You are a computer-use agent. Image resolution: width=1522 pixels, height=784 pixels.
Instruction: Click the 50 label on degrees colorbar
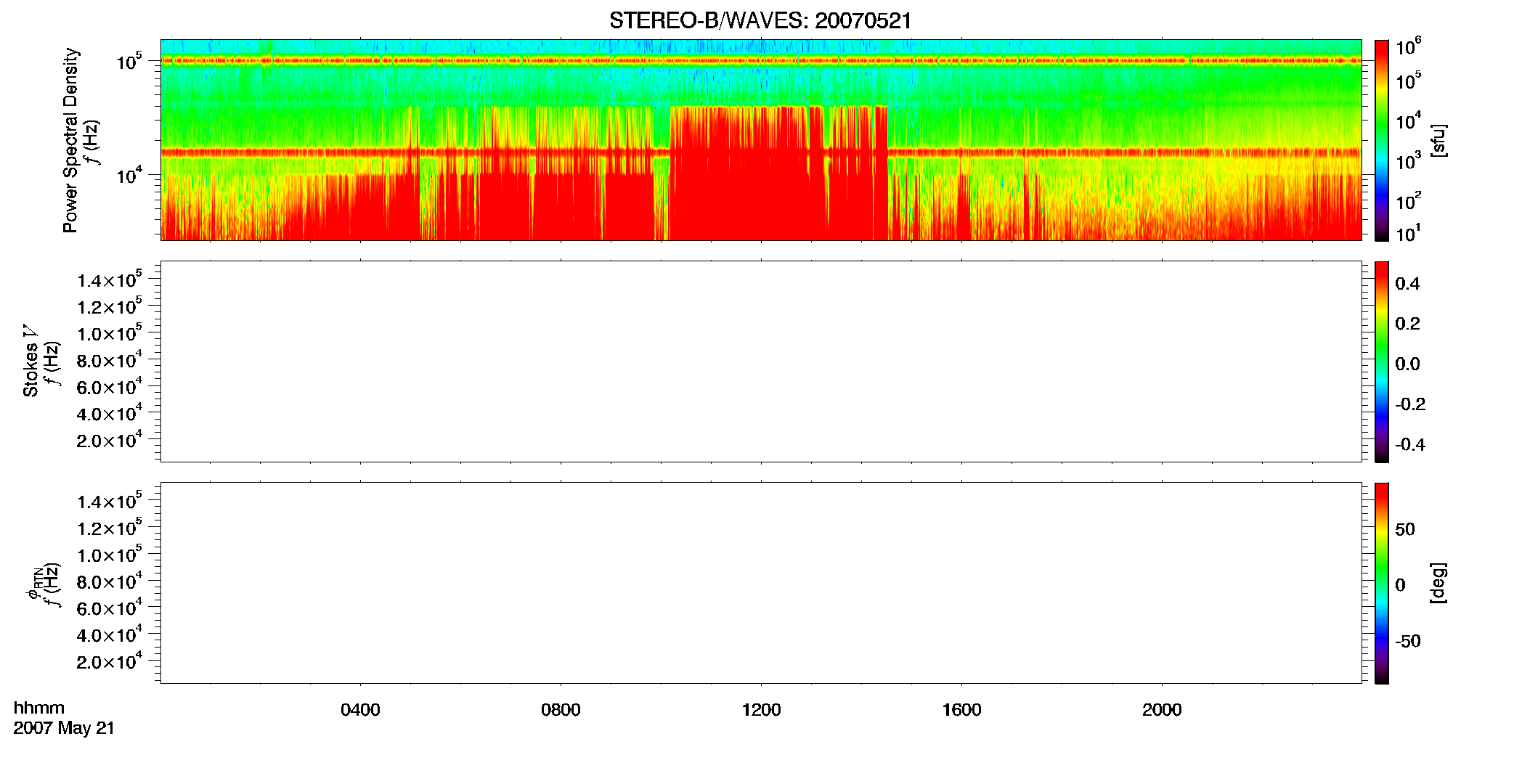pyautogui.click(x=1405, y=529)
